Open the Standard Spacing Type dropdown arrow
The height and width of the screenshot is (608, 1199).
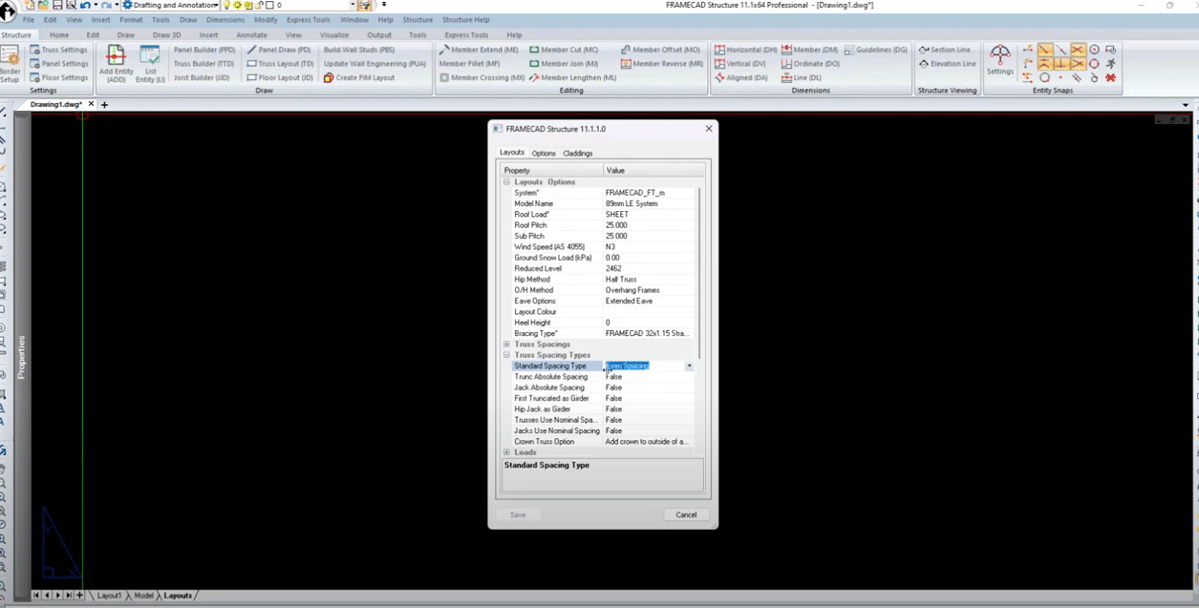point(689,366)
